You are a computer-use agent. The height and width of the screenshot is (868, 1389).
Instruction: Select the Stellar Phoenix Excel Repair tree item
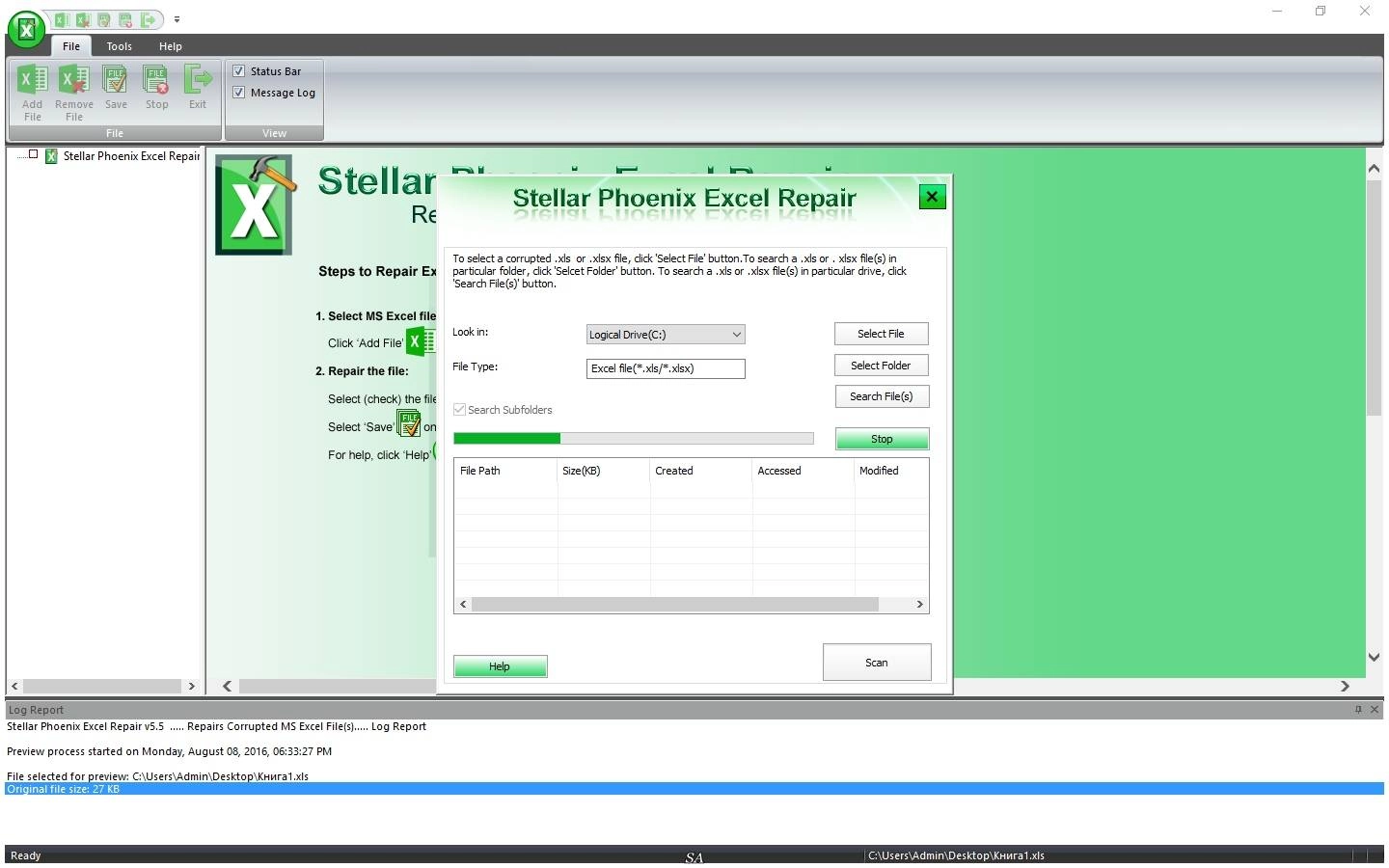pyautogui.click(x=131, y=156)
